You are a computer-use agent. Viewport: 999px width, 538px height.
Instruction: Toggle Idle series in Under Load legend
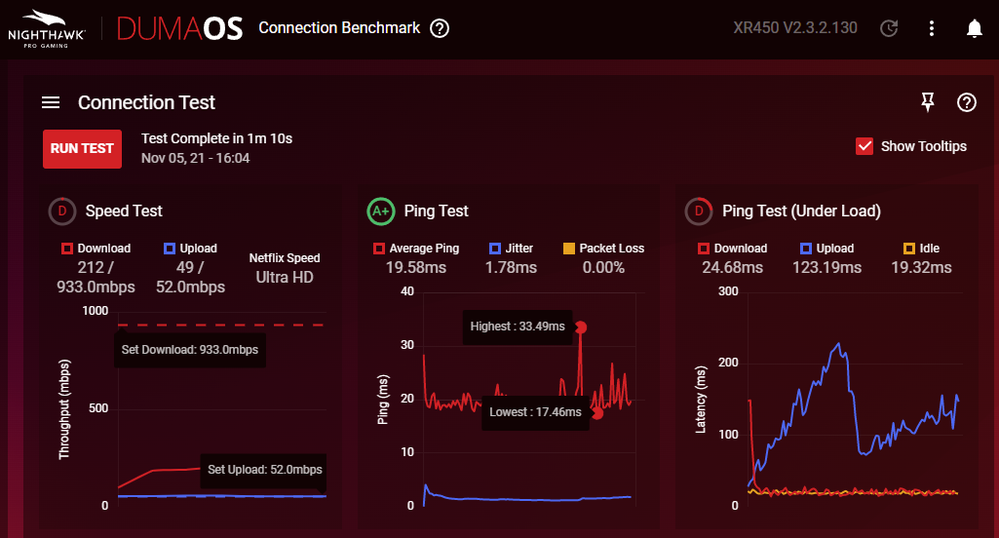point(909,248)
